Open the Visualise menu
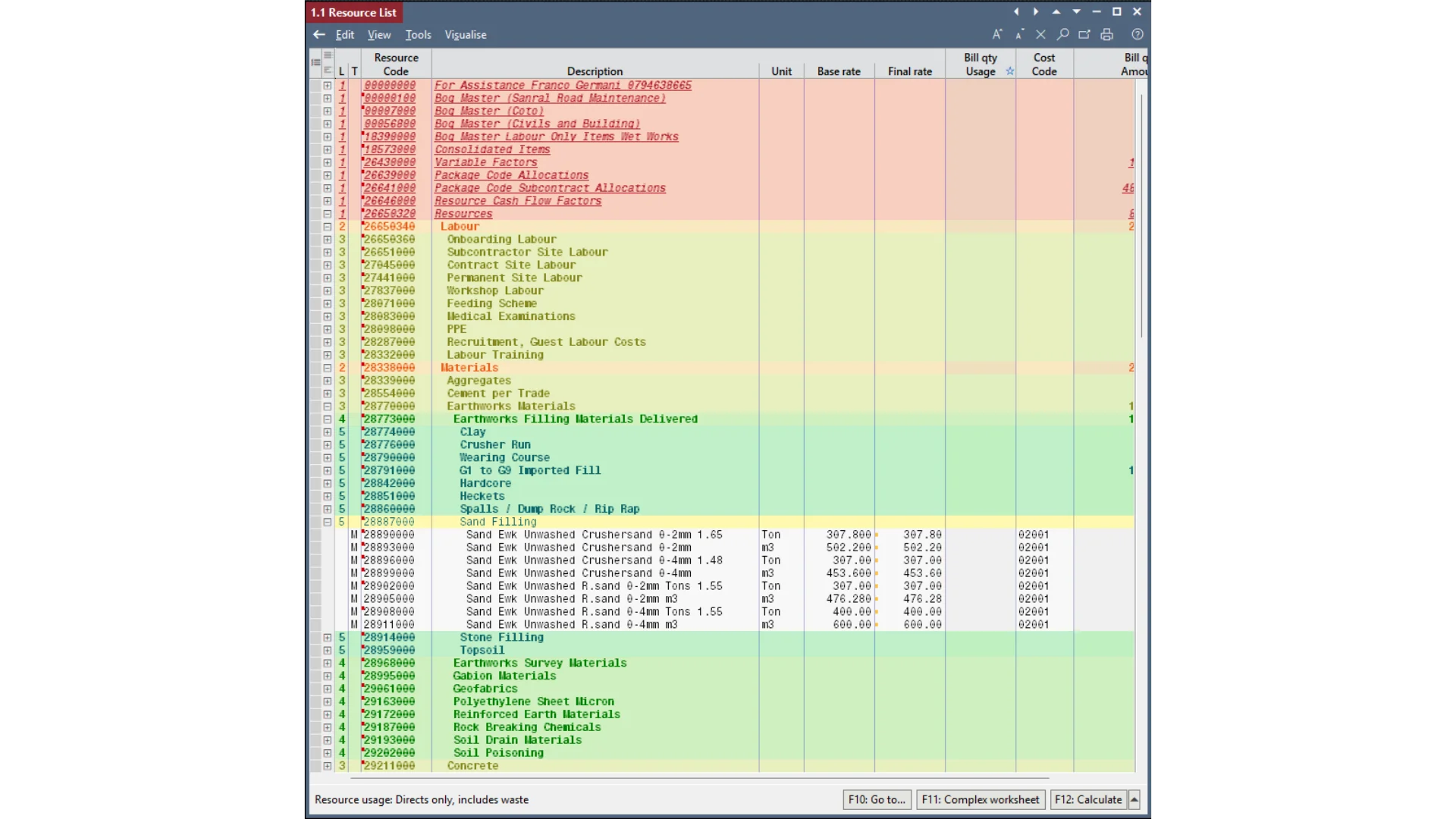The width and height of the screenshot is (1456, 819). click(466, 35)
